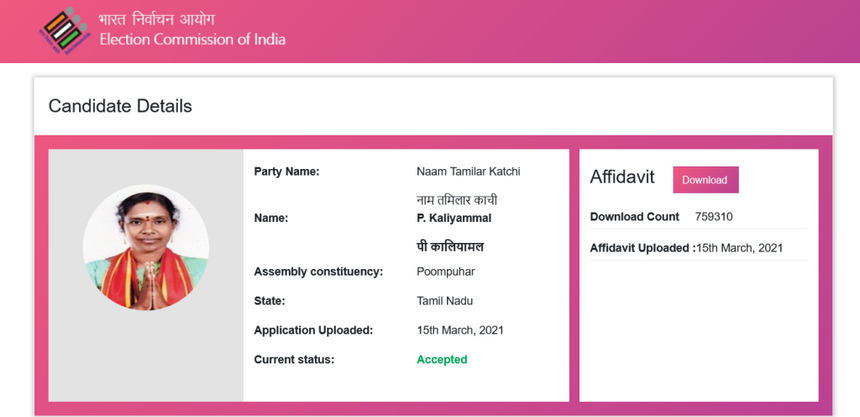Click the 'Download Count' label
The height and width of the screenshot is (417, 860).
pos(634,217)
